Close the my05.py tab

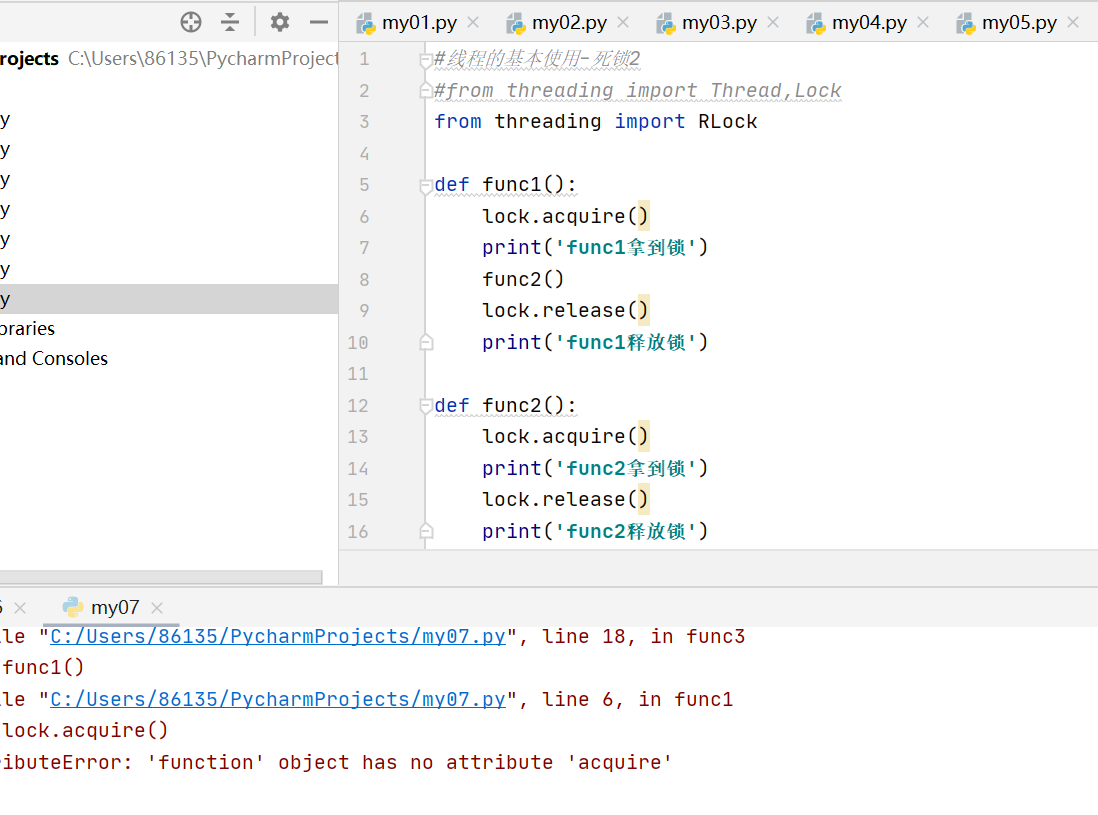pos(1073,22)
